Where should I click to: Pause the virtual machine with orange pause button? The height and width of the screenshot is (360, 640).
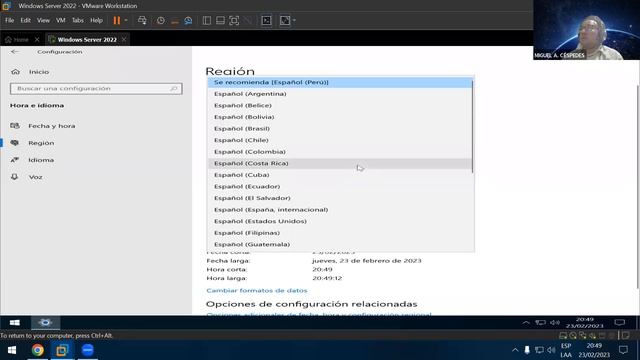click(x=117, y=20)
